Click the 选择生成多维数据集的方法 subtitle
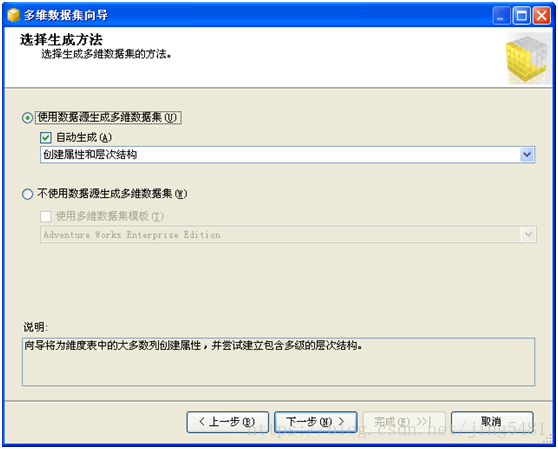Image resolution: width=558 pixels, height=449 pixels. [106, 54]
